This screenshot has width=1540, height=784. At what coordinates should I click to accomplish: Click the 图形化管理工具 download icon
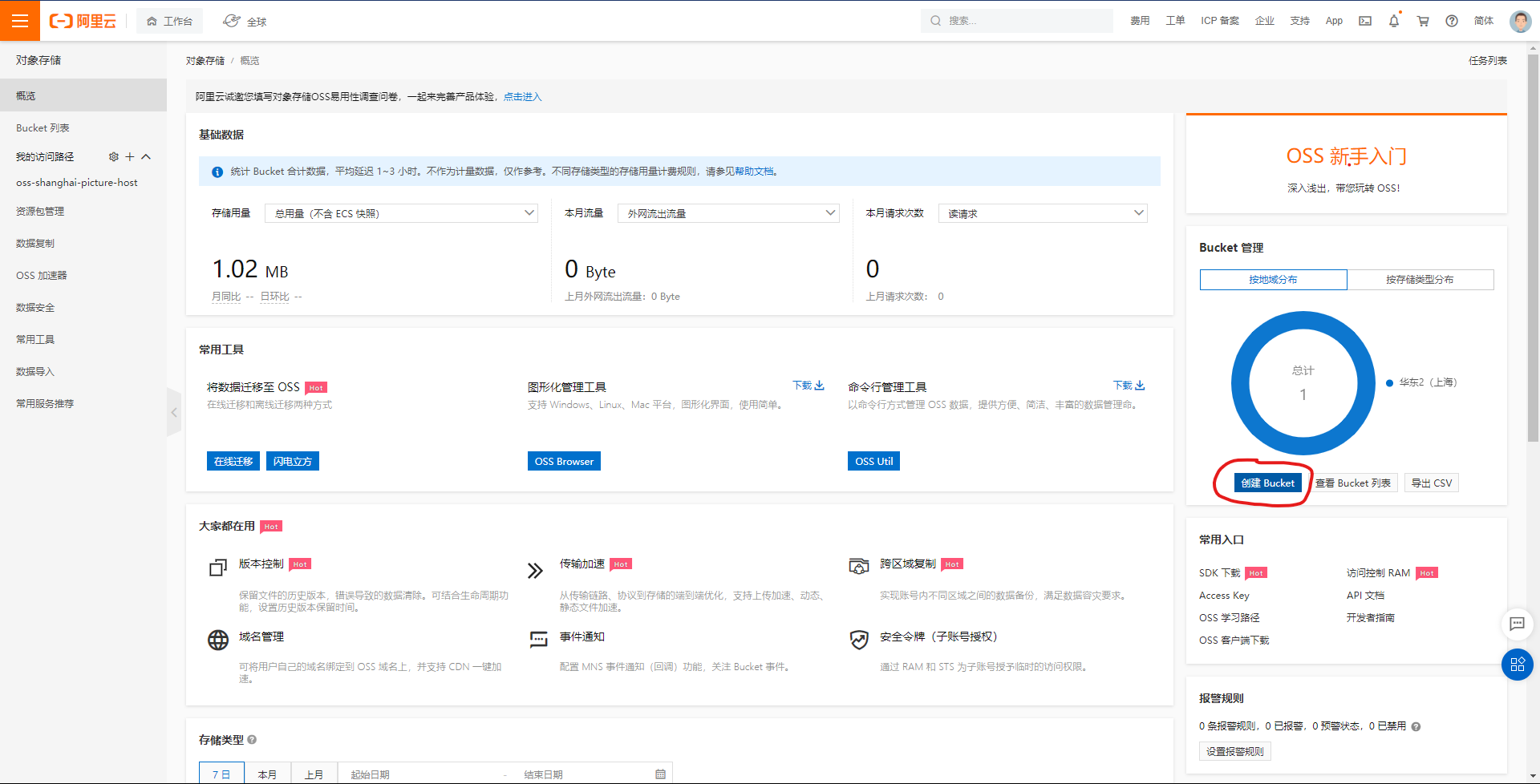click(x=819, y=386)
